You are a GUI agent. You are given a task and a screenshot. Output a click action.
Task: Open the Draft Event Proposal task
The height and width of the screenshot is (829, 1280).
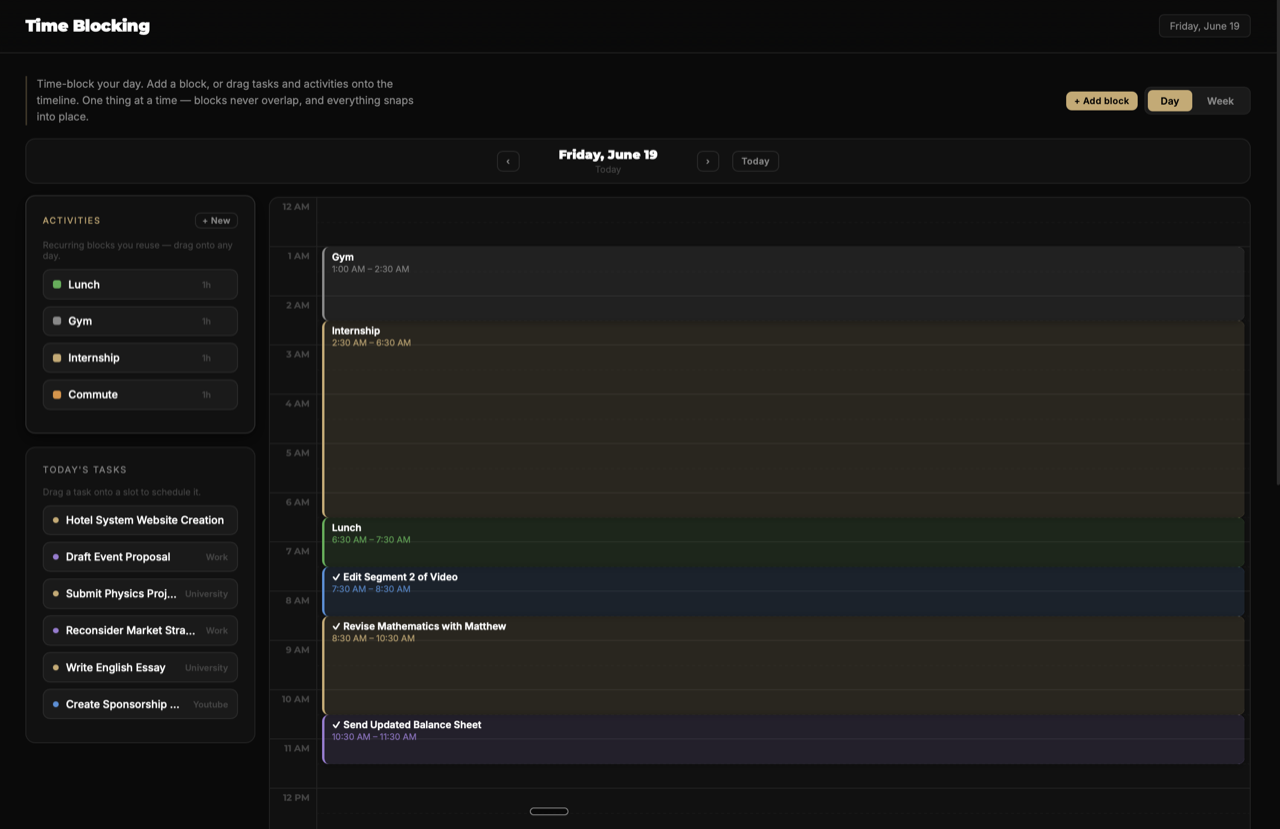click(x=140, y=557)
